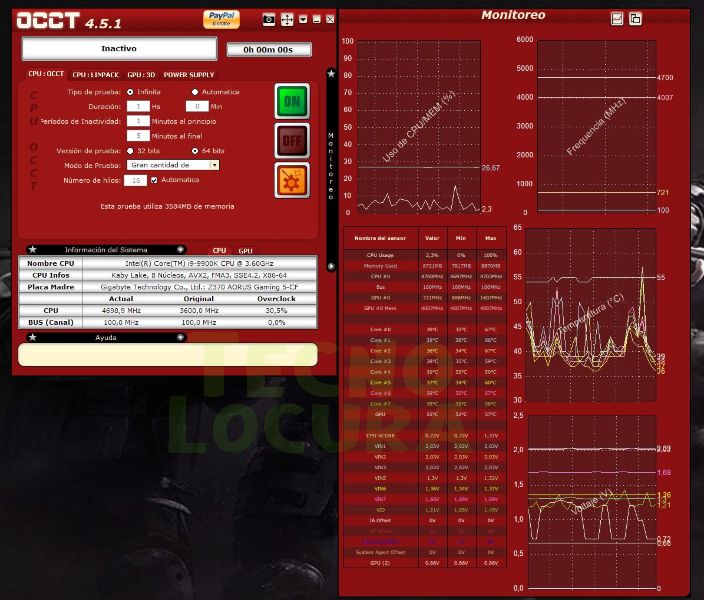Image resolution: width=704 pixels, height=600 pixels.
Task: Select the 32 bits test version
Action: pos(130,151)
